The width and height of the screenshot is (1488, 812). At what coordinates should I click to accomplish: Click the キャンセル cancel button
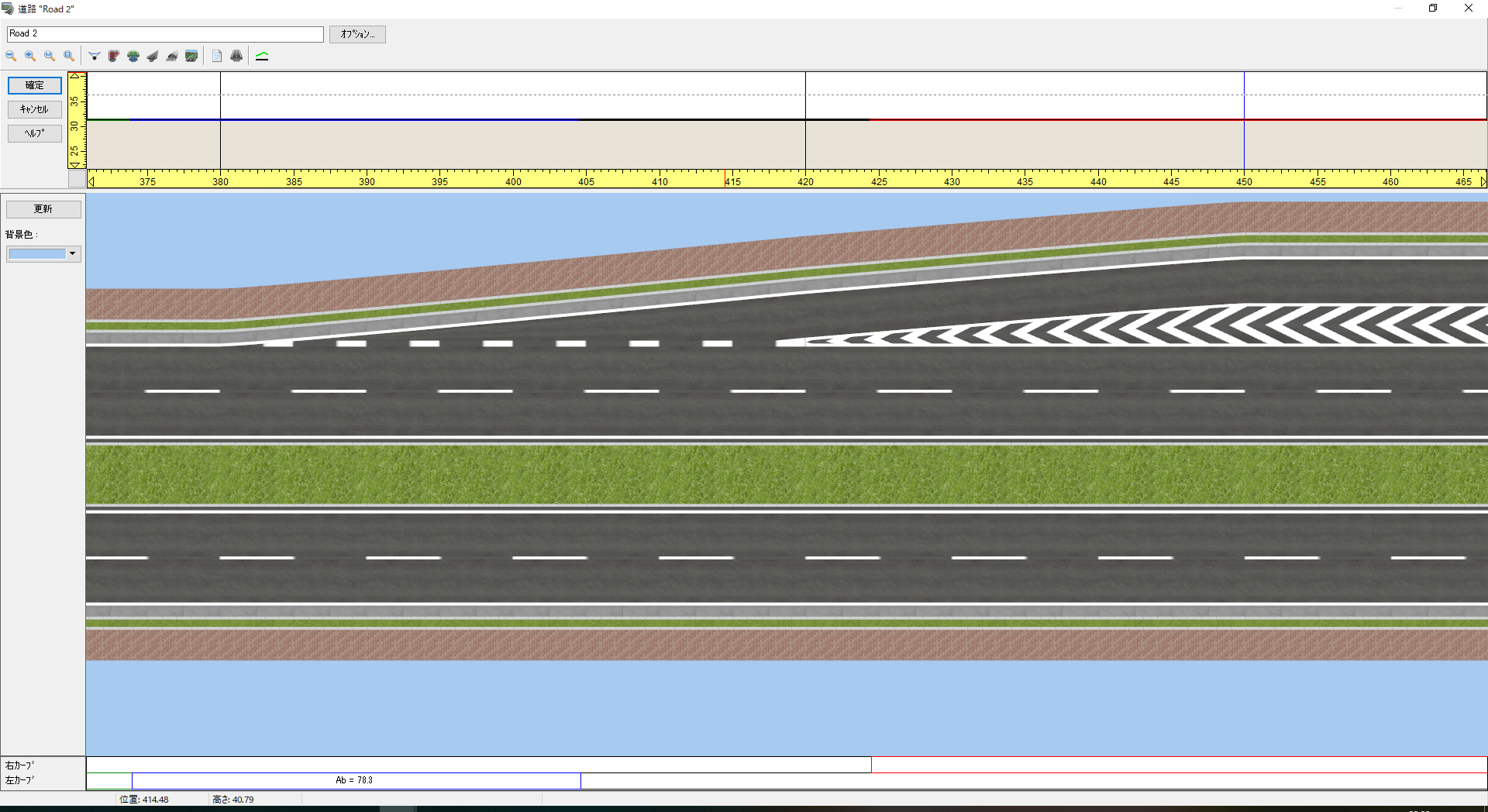coord(35,109)
